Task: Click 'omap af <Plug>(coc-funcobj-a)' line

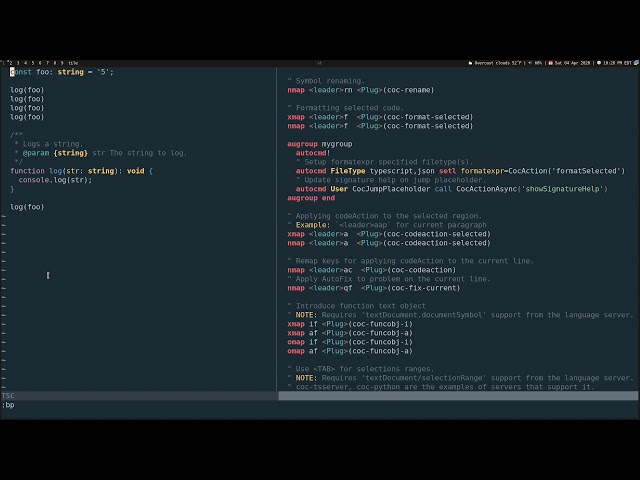Action: coord(350,351)
